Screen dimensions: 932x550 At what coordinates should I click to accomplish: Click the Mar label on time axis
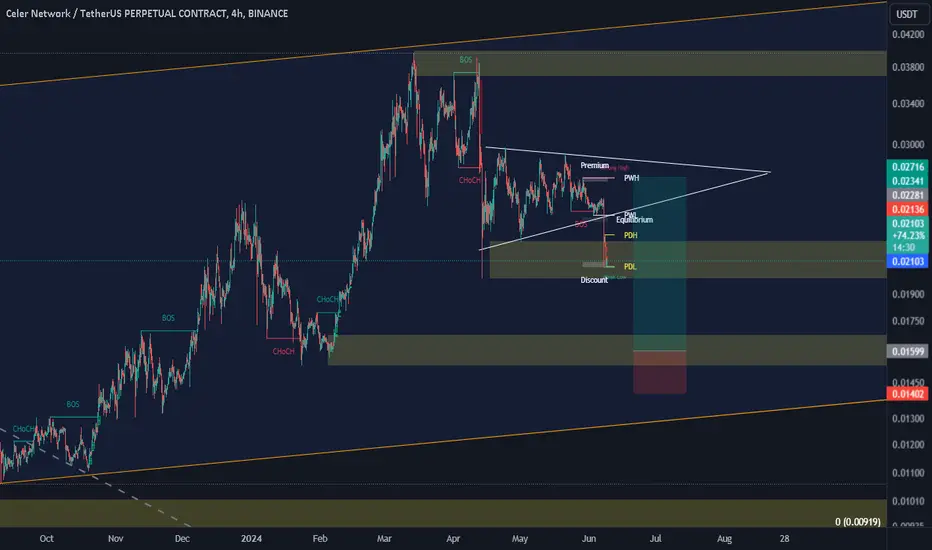(x=384, y=539)
